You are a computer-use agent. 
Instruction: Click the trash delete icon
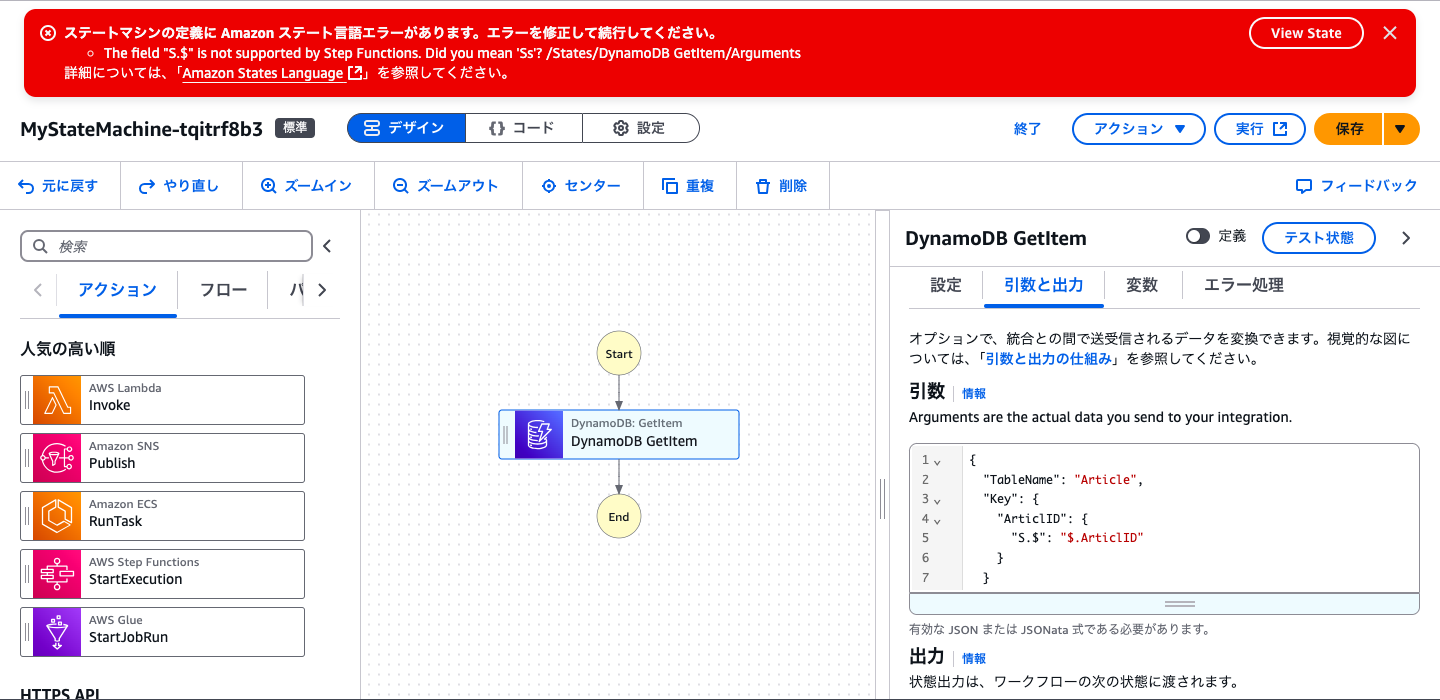tap(763, 186)
